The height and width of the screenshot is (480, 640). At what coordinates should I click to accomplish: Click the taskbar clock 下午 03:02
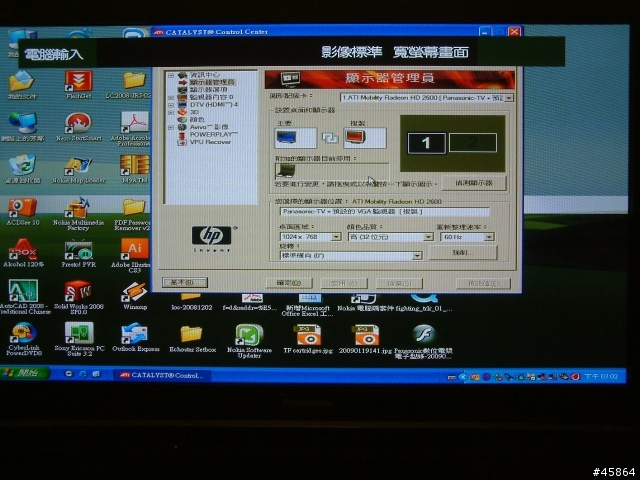601,376
